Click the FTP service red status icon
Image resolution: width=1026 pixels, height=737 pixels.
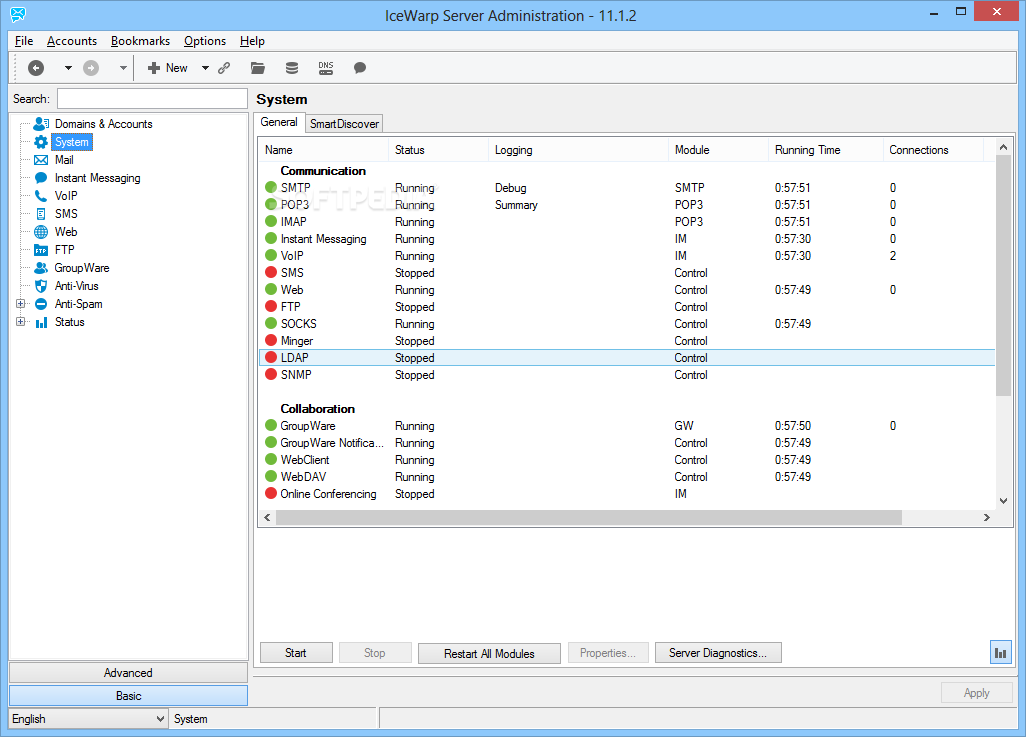click(x=271, y=306)
